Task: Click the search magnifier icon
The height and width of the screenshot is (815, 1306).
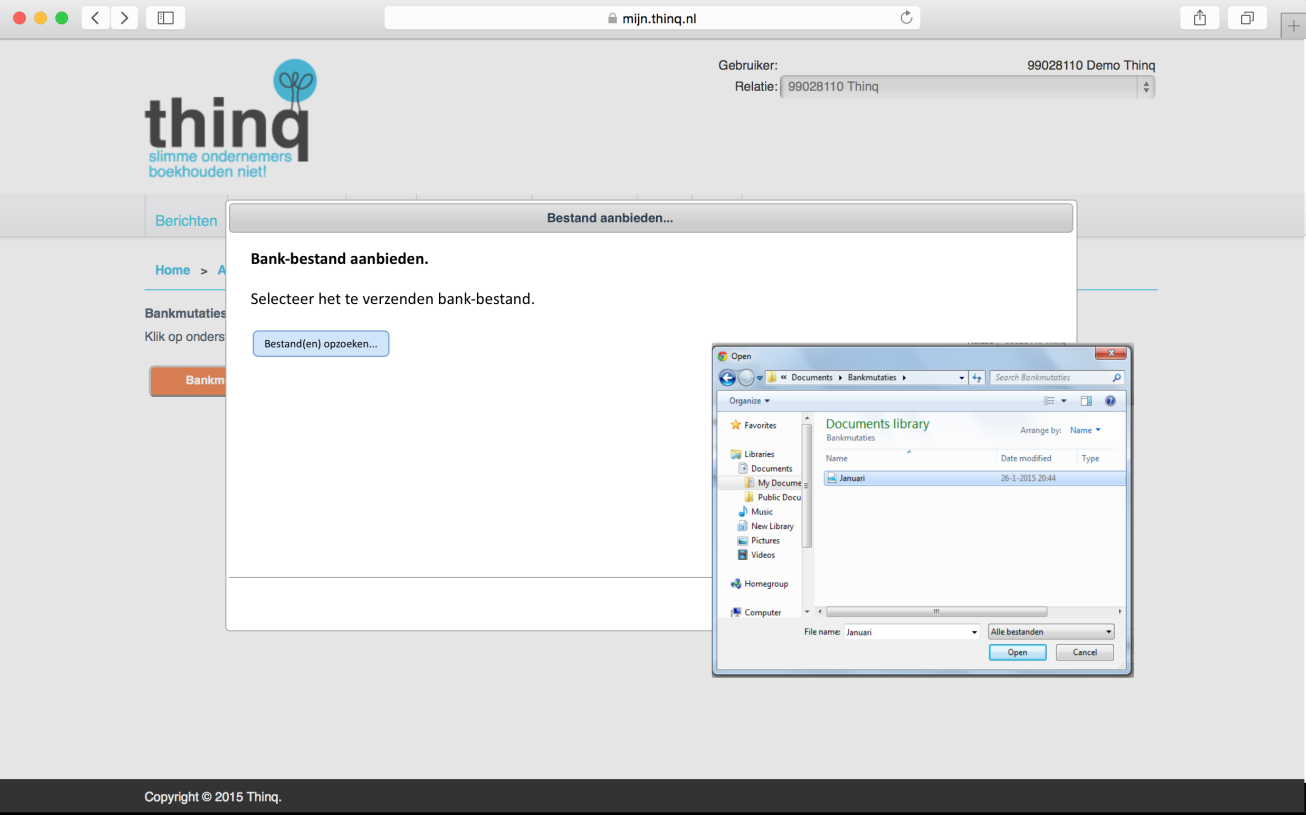Action: pos(1117,378)
